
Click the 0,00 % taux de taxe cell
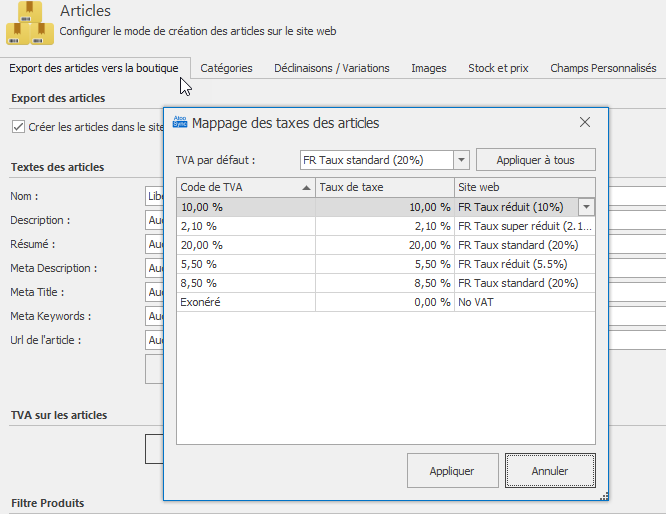pyautogui.click(x=385, y=302)
